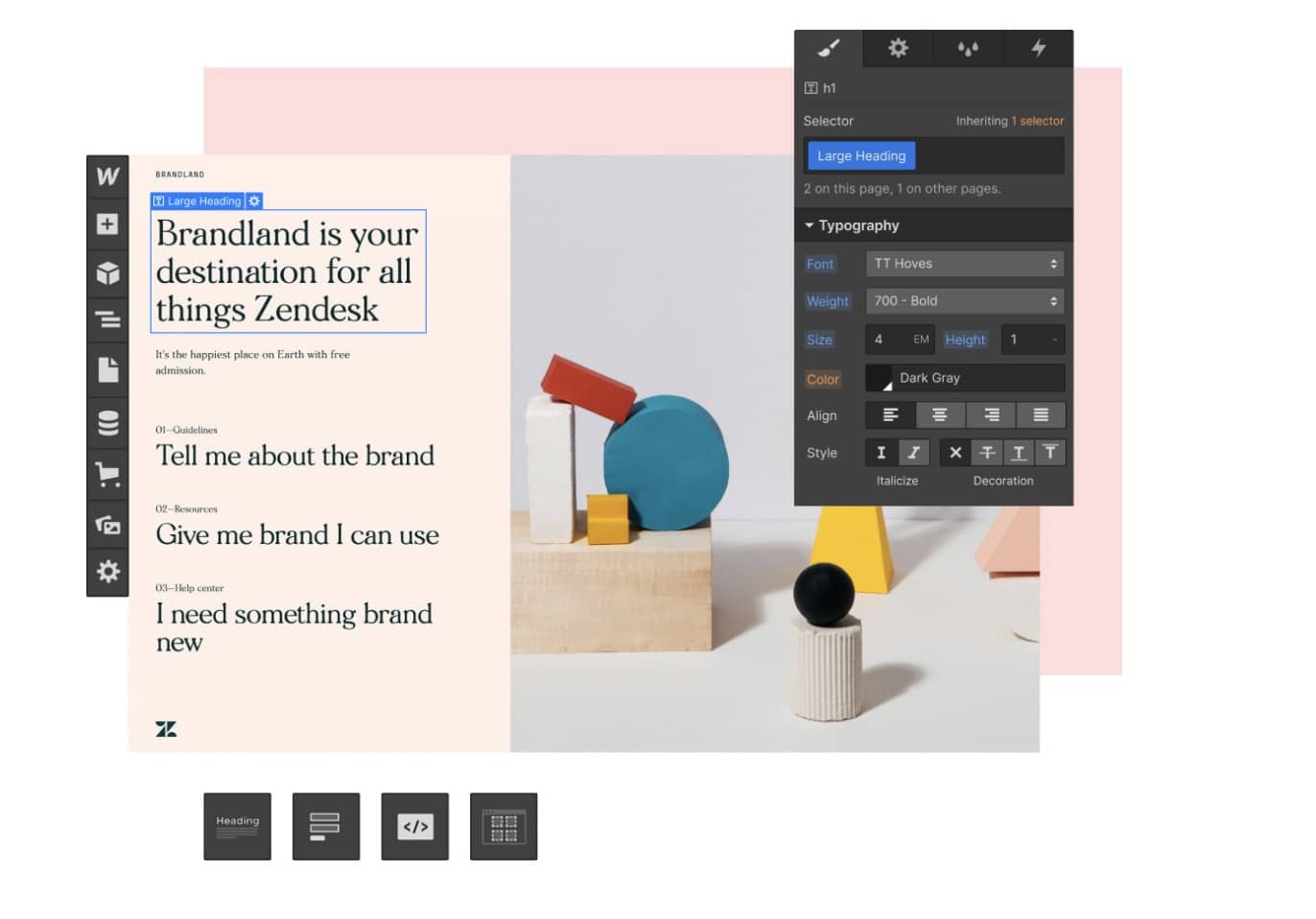This screenshot has height=919, width=1316.
Task: Click the Large Heading canvas label
Action: pyautogui.click(x=198, y=201)
